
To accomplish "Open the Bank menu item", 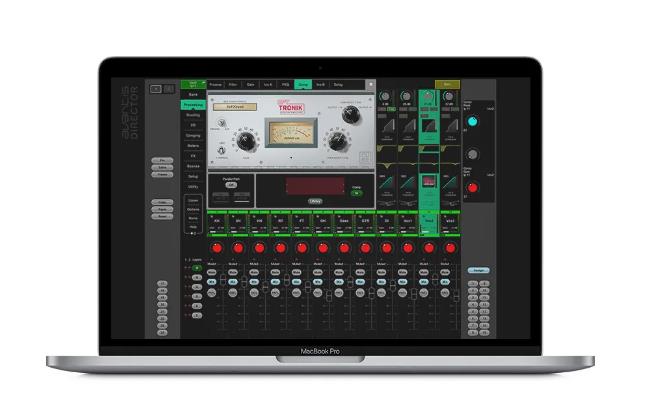I will coord(193,95).
